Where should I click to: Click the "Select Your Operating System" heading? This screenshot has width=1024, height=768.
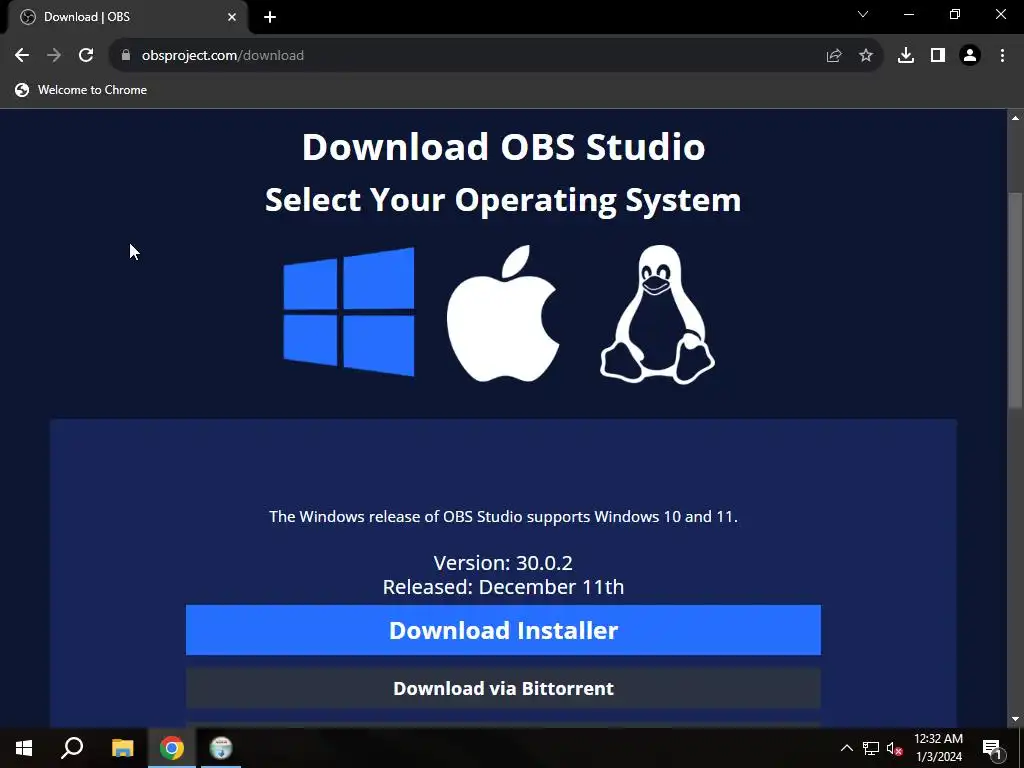(x=503, y=200)
